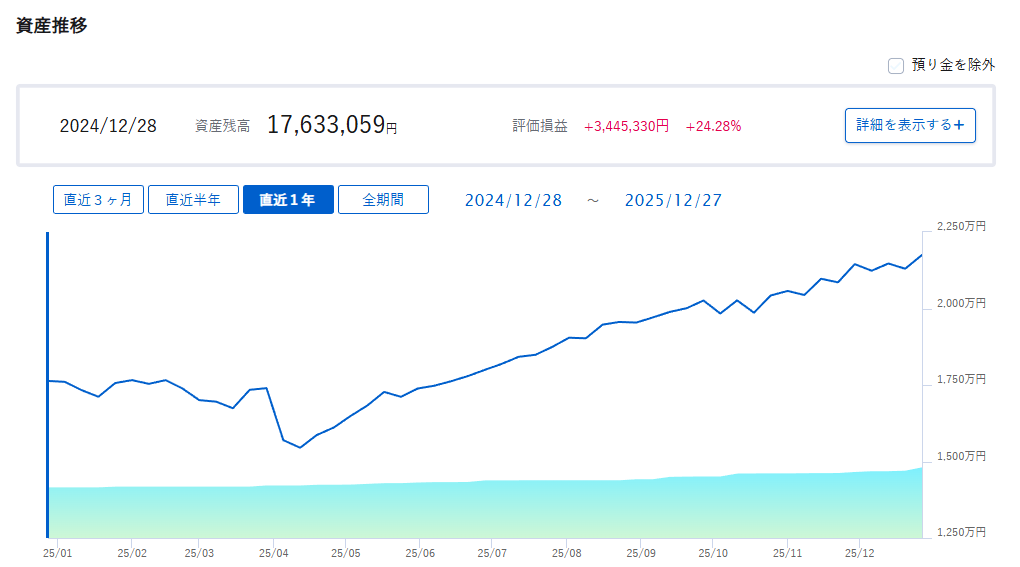Show the 全期間 full history view
This screenshot has width=1020, height=567.
(383, 199)
